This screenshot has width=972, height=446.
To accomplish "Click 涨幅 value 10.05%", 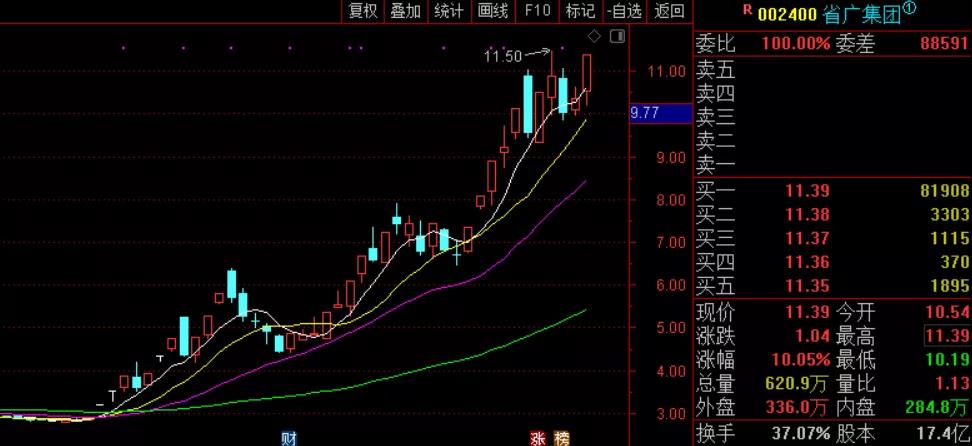I will (801, 360).
